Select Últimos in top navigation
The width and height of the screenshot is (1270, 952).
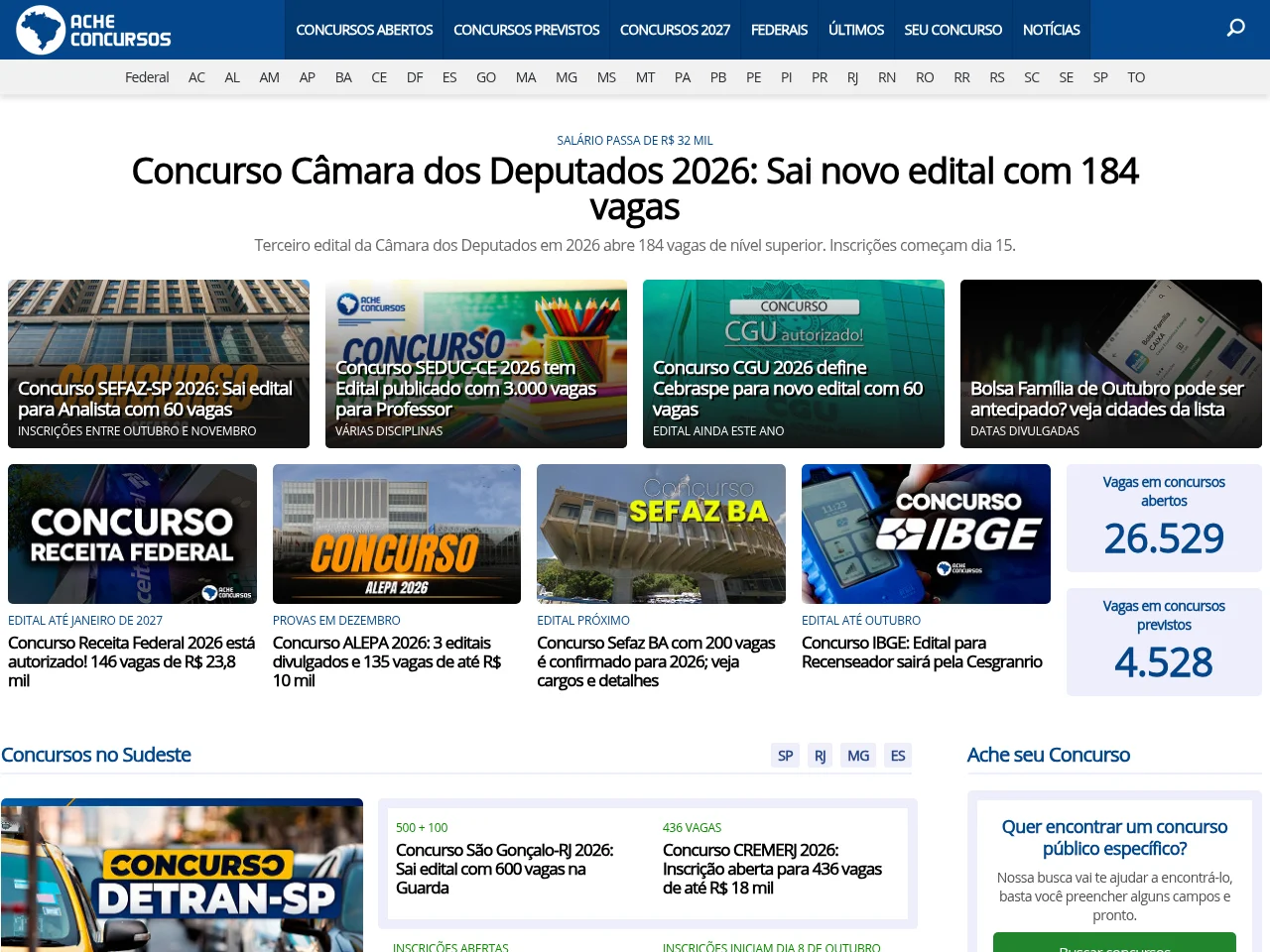point(856,30)
